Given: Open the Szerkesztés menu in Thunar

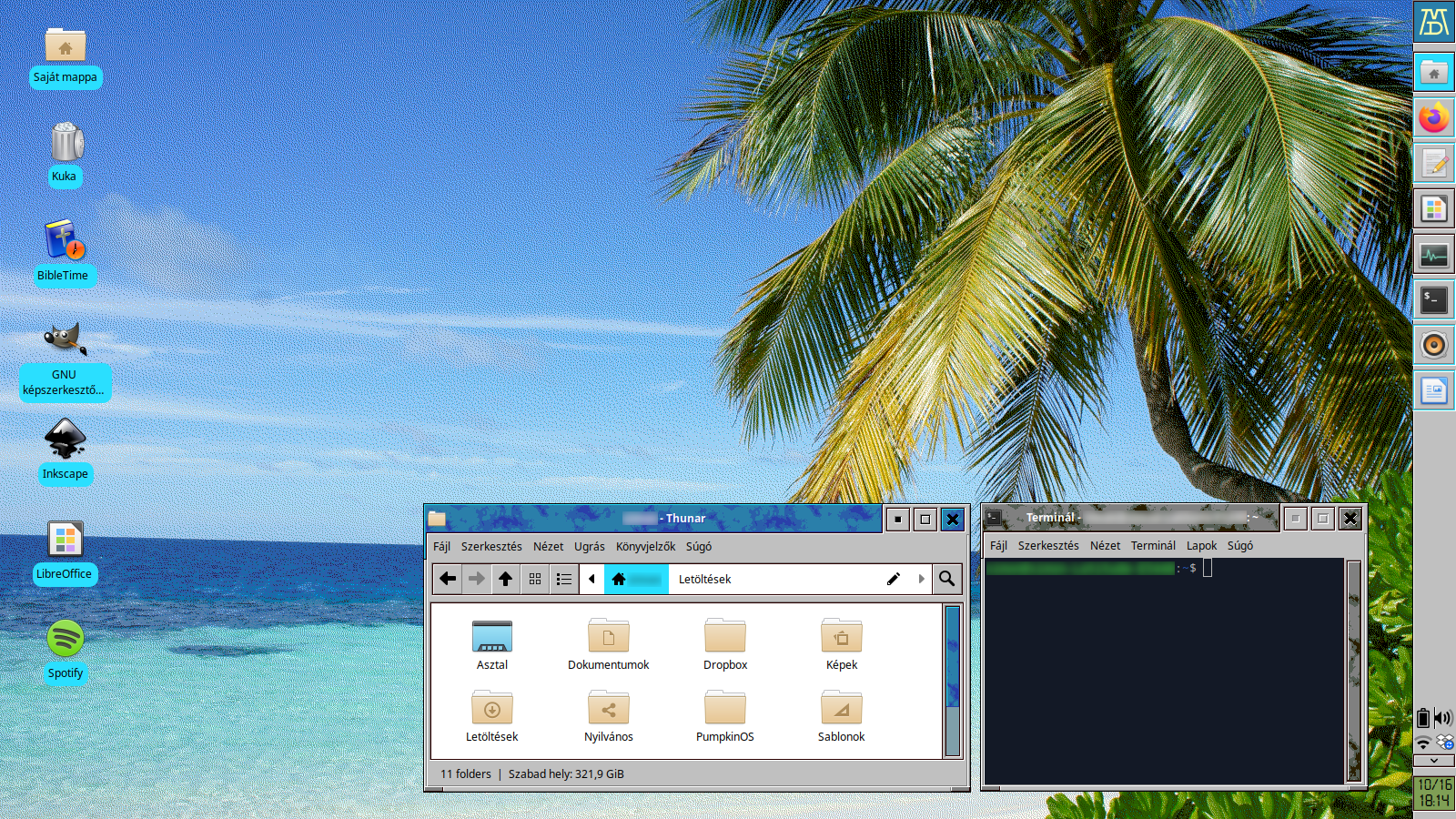Looking at the screenshot, I should (491, 546).
